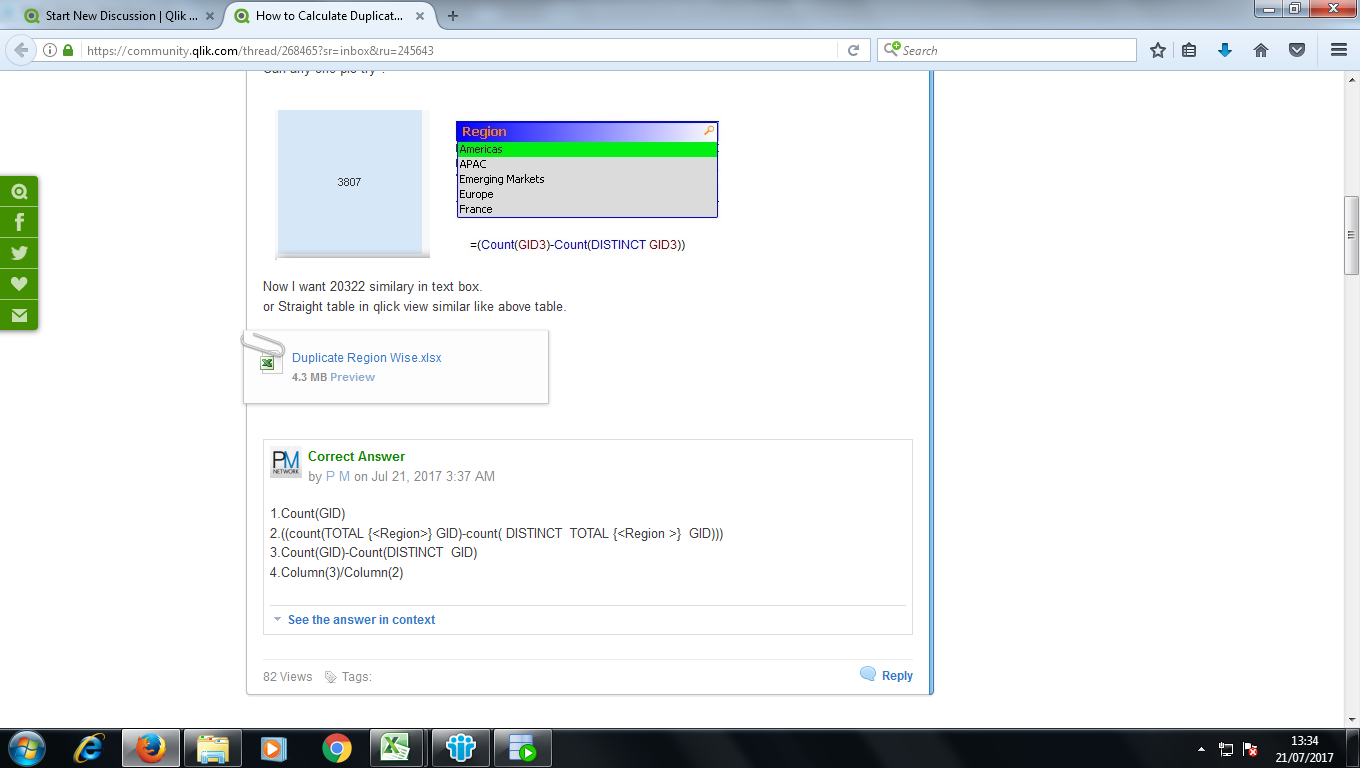Select France in Region list
This screenshot has height=768, width=1360.
[x=587, y=209]
